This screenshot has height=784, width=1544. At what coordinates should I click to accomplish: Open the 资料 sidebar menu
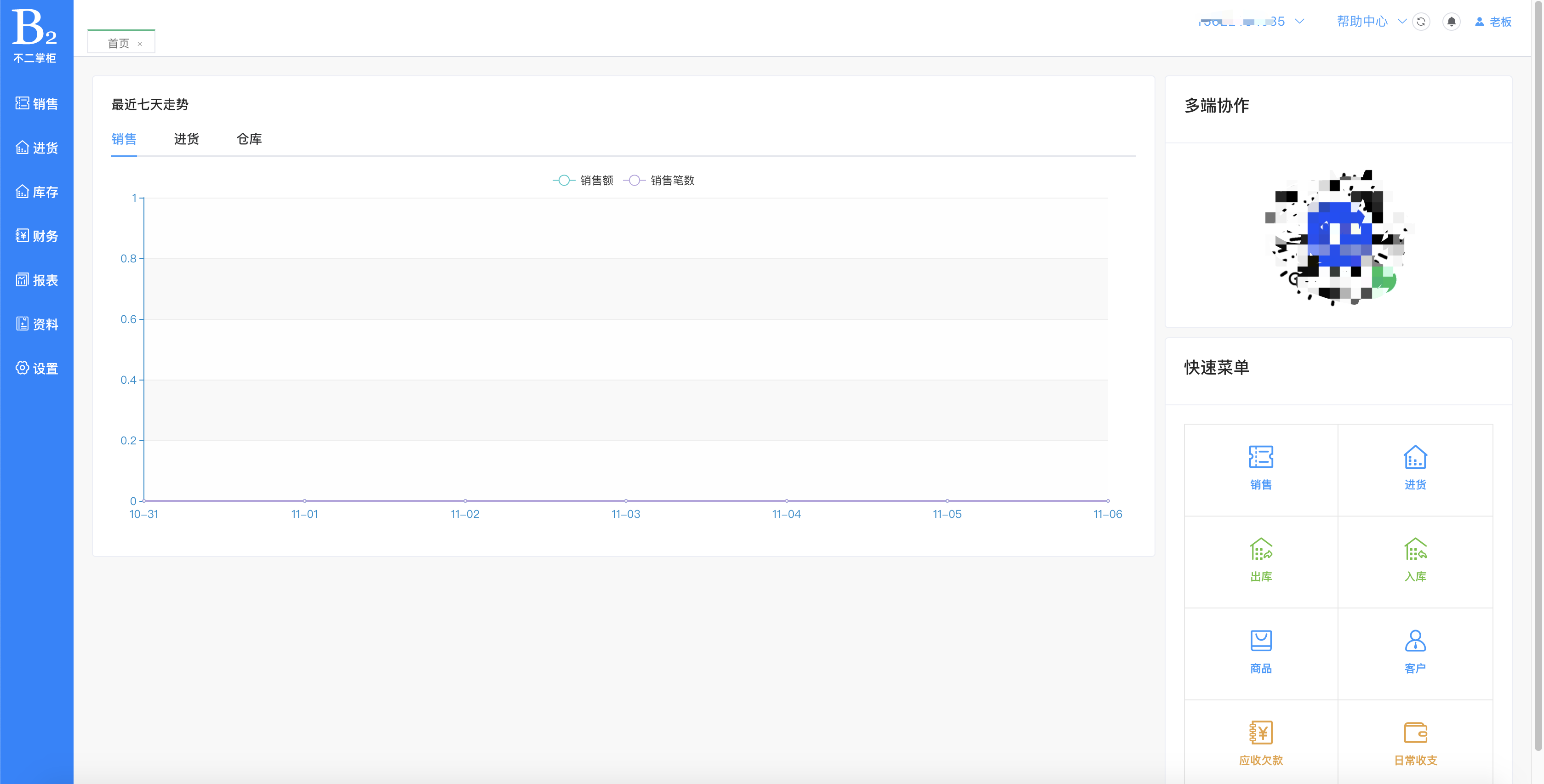point(37,324)
